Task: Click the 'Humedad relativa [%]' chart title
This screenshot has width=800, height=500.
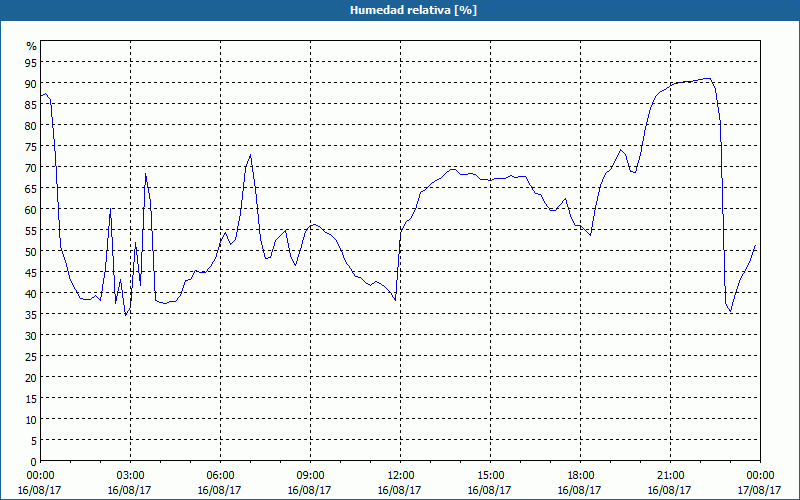Action: (x=413, y=10)
